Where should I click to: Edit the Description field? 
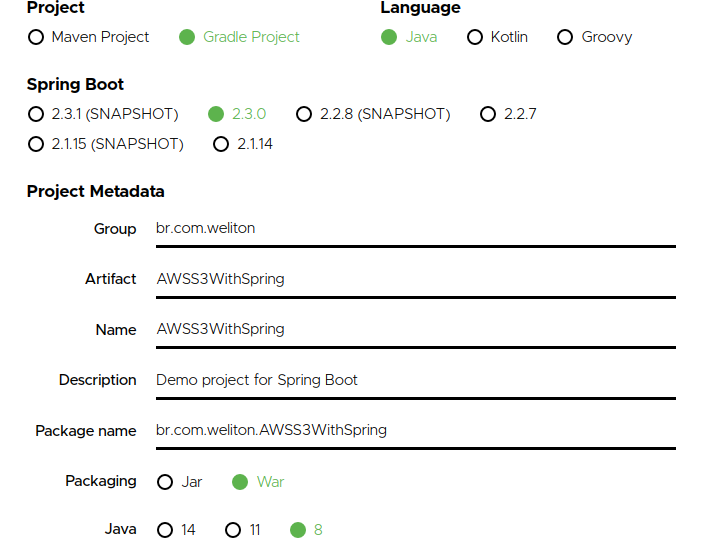tap(415, 380)
